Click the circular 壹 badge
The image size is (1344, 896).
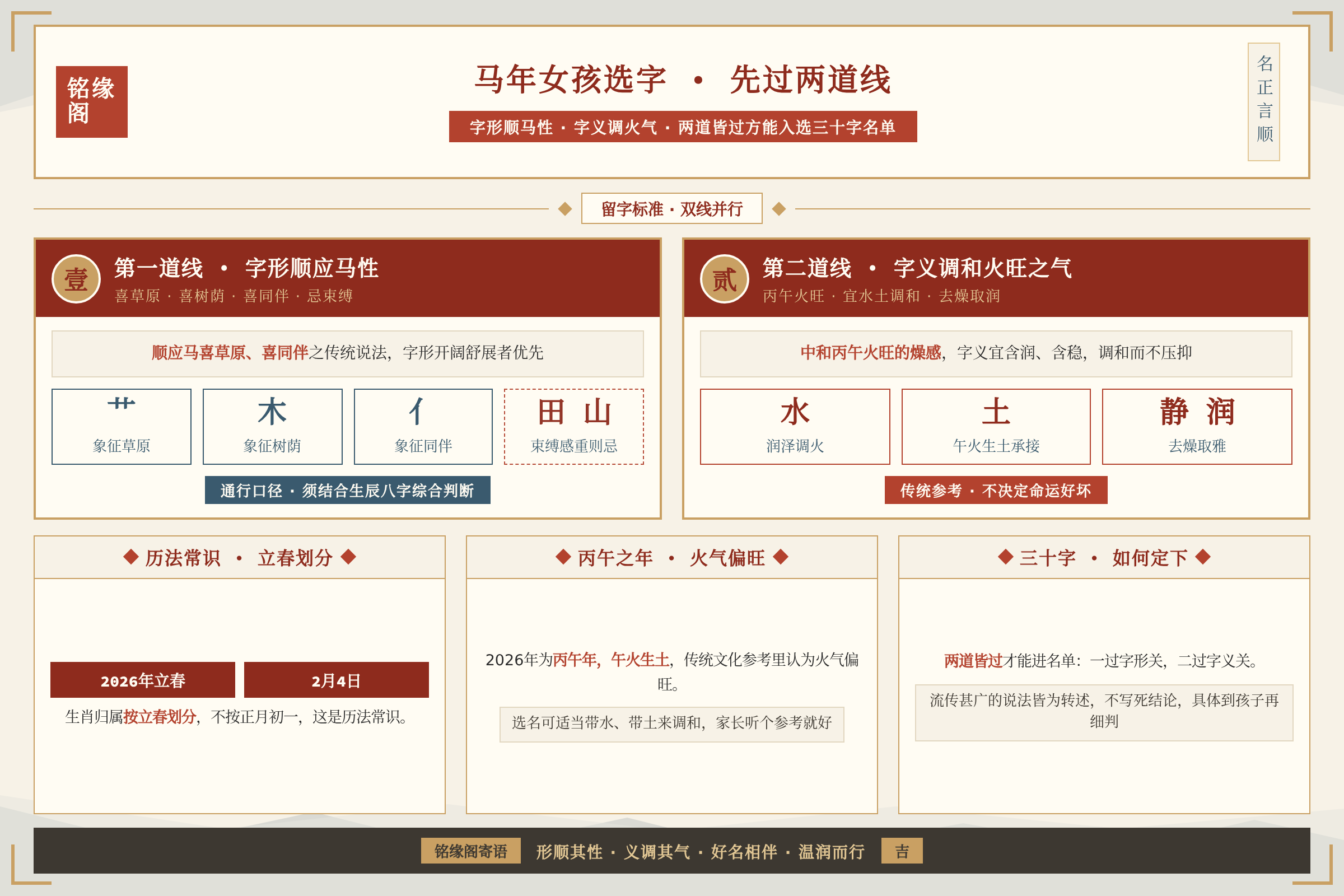click(x=76, y=279)
